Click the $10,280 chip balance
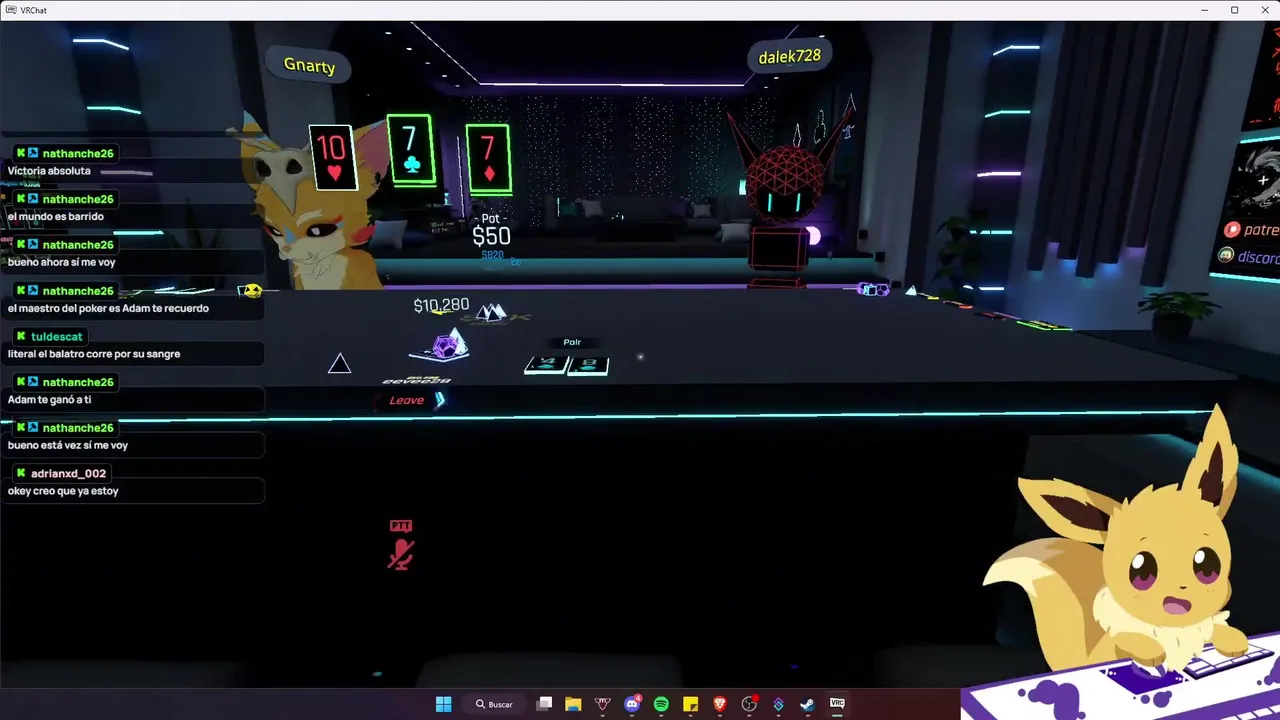This screenshot has height=720, width=1280. click(x=441, y=305)
